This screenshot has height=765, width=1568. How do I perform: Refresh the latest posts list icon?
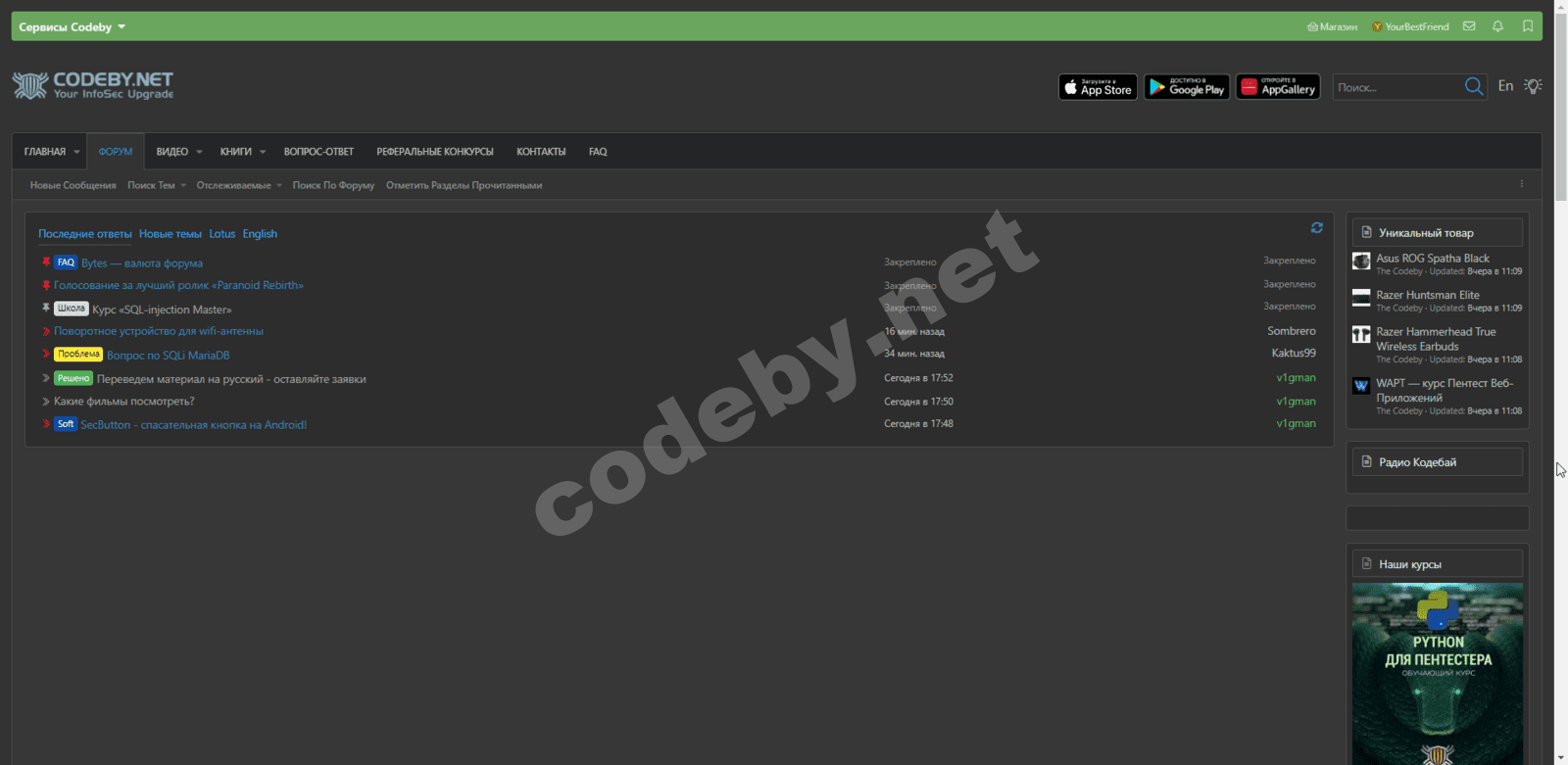click(x=1316, y=227)
